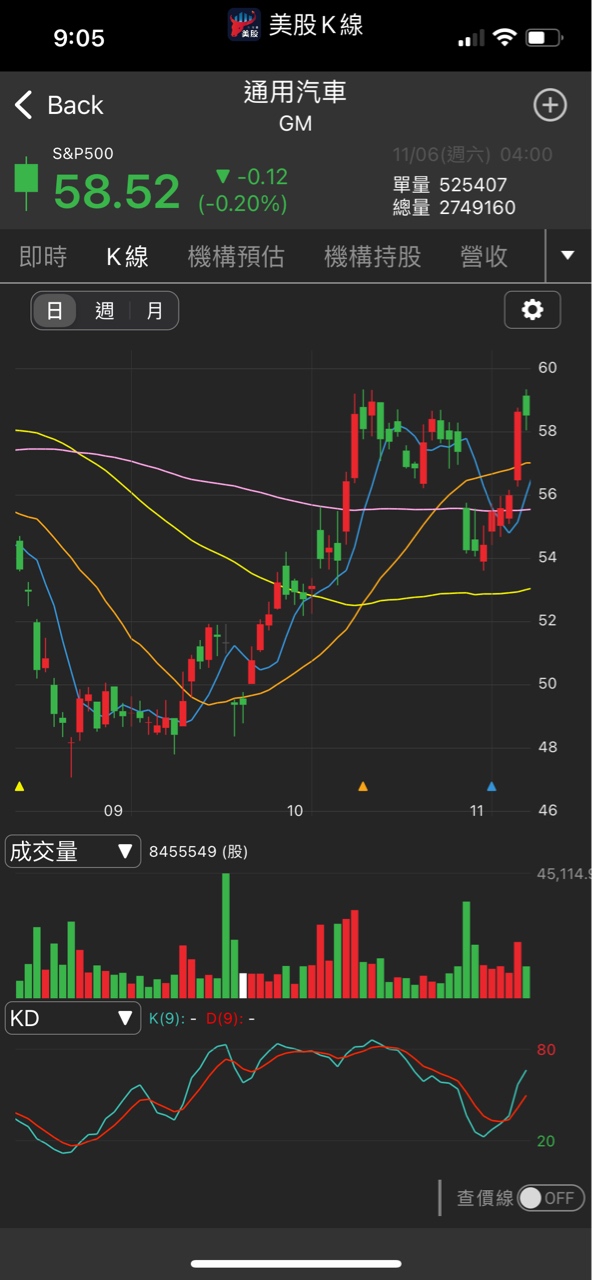
Task: Tap the battery status icon
Action: tap(545, 38)
